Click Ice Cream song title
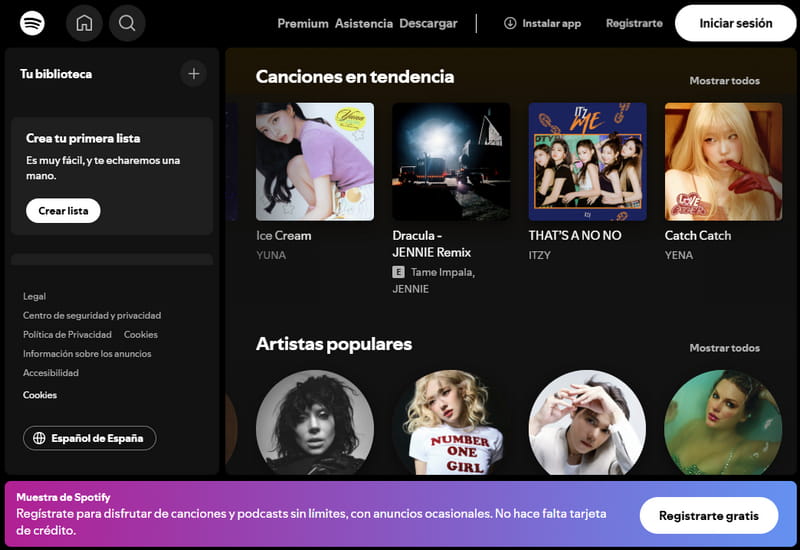Viewport: 800px width, 550px height. (284, 236)
